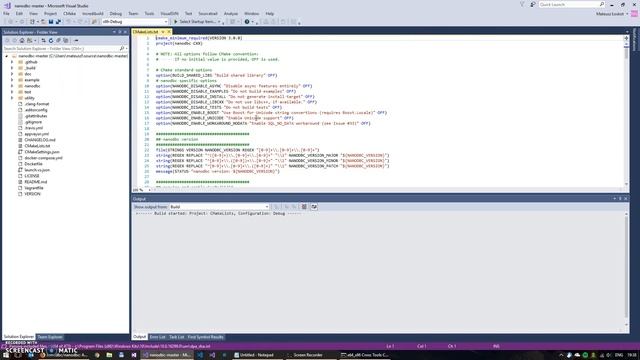Screen dimensions: 640x360
Task: Select launch.vs.json file
Action: [x=37, y=170]
